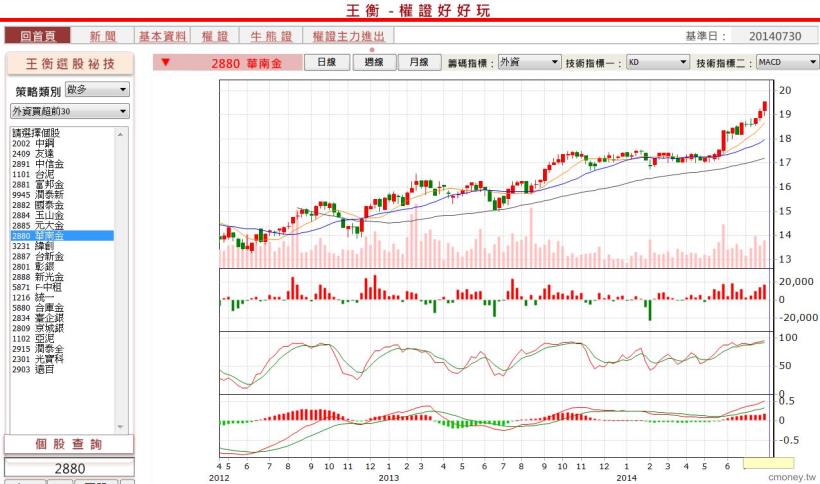
Task: Open the 基本資料 tab
Action: (x=162, y=36)
